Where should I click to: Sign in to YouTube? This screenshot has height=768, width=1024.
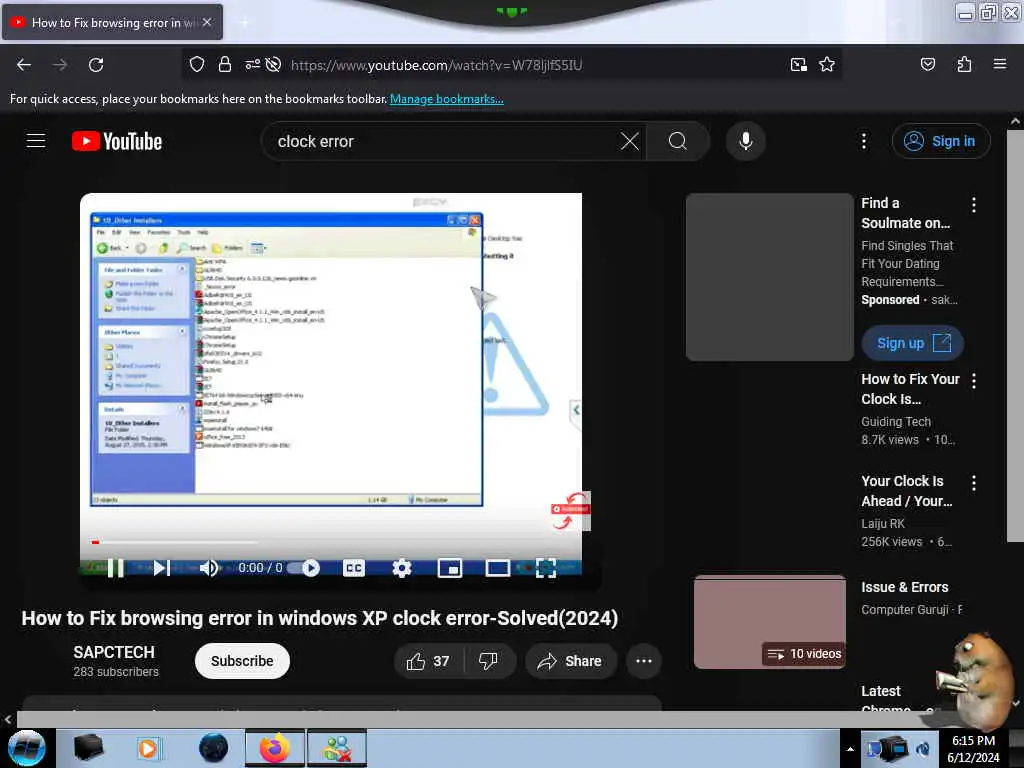pos(941,141)
